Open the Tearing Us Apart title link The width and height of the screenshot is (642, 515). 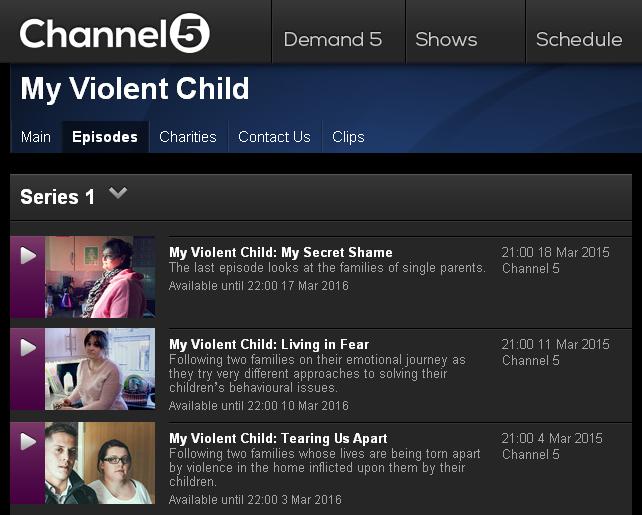tap(278, 438)
